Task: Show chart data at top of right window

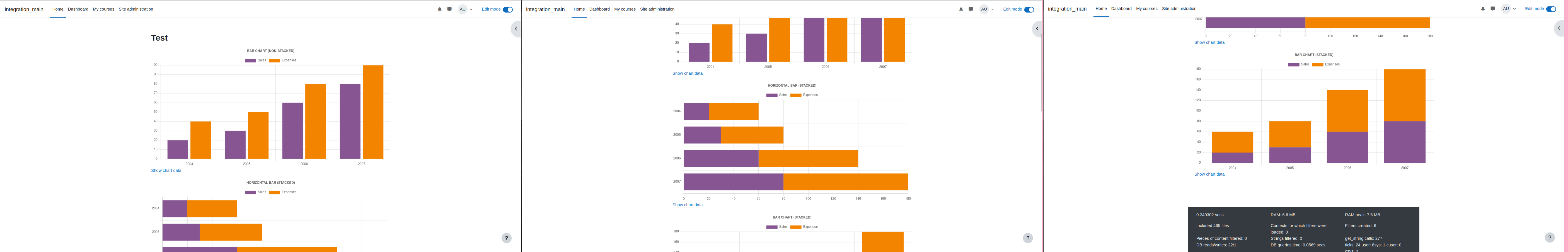Action: (1209, 43)
